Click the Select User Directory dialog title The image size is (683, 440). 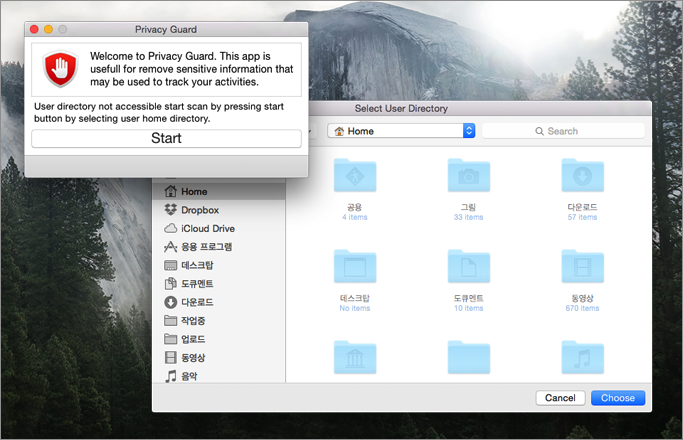(x=401, y=108)
